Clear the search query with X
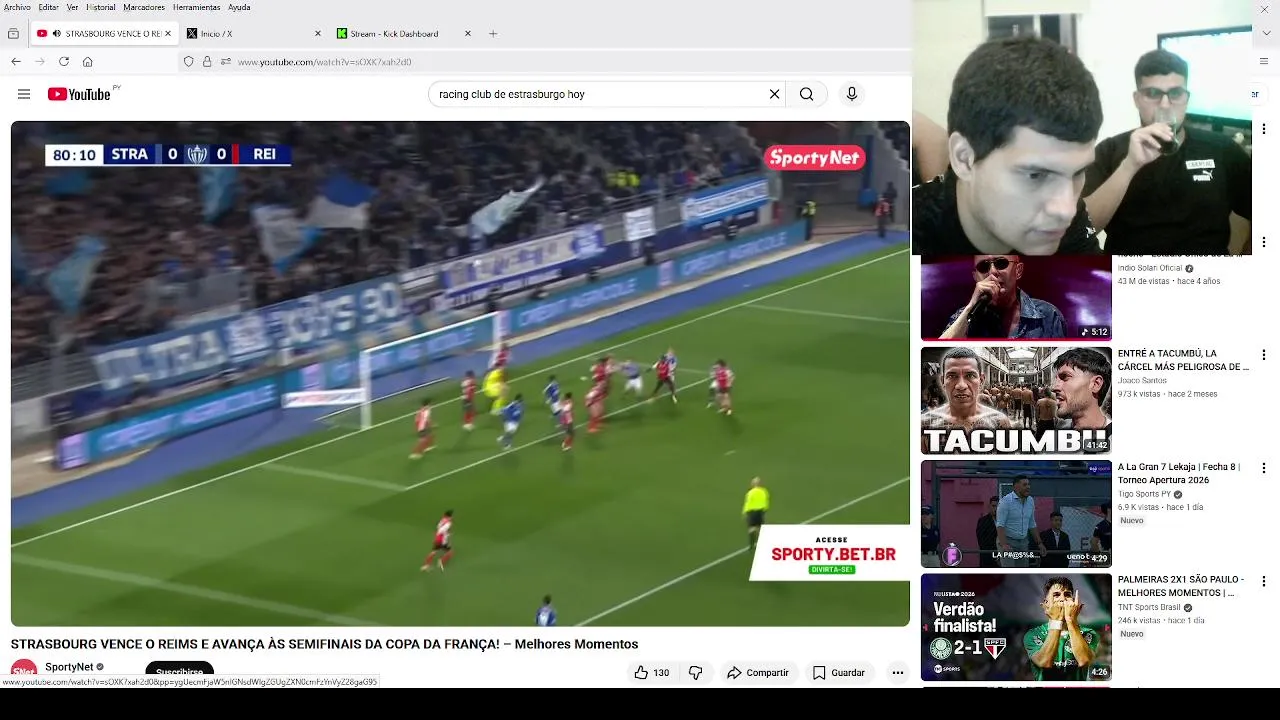 click(774, 94)
